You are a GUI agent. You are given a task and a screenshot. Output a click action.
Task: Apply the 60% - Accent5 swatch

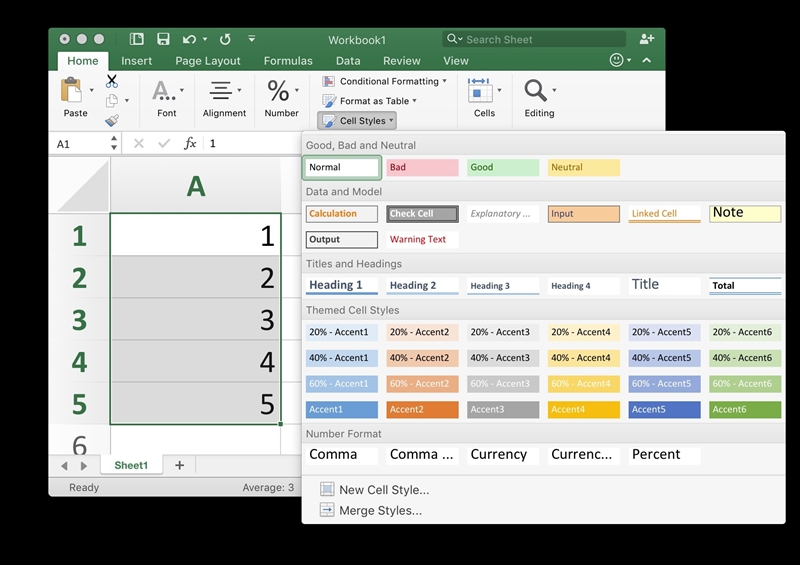click(x=664, y=384)
